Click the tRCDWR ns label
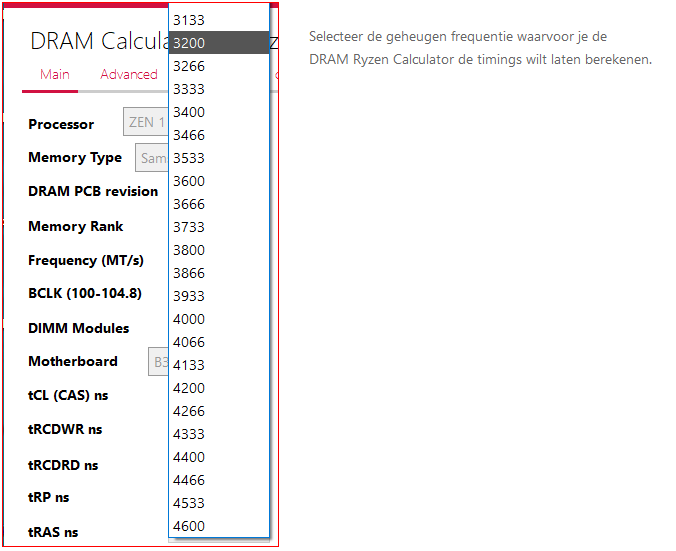This screenshot has height=551, width=676. coord(65,429)
